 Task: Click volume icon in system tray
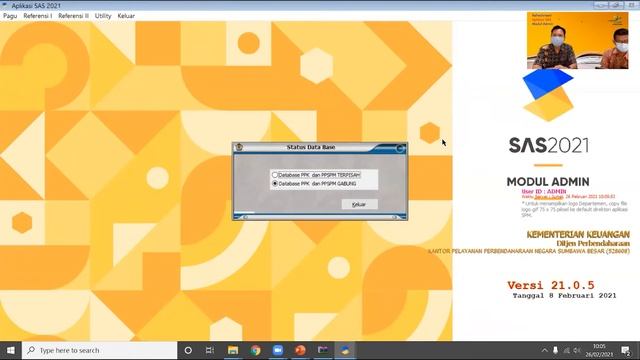(x=577, y=350)
